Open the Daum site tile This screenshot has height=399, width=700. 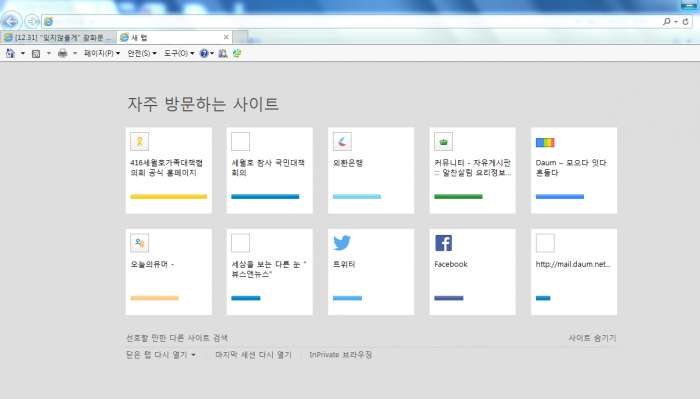[574, 170]
